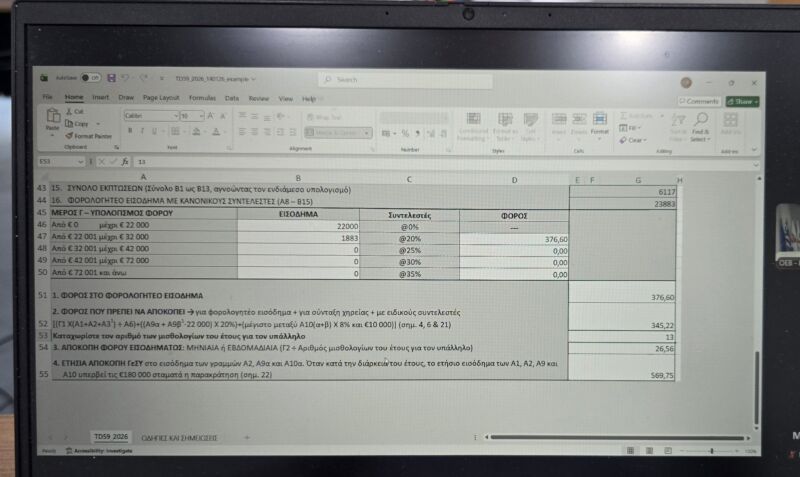Open the Comments button

pos(700,101)
